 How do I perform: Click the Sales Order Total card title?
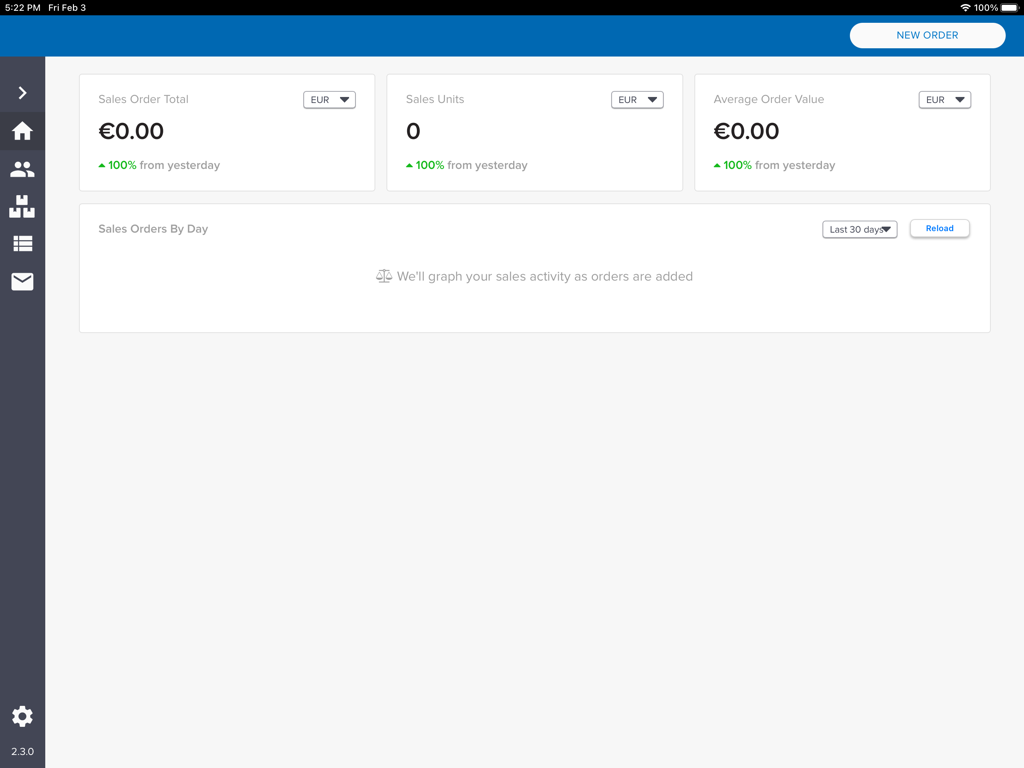(143, 99)
